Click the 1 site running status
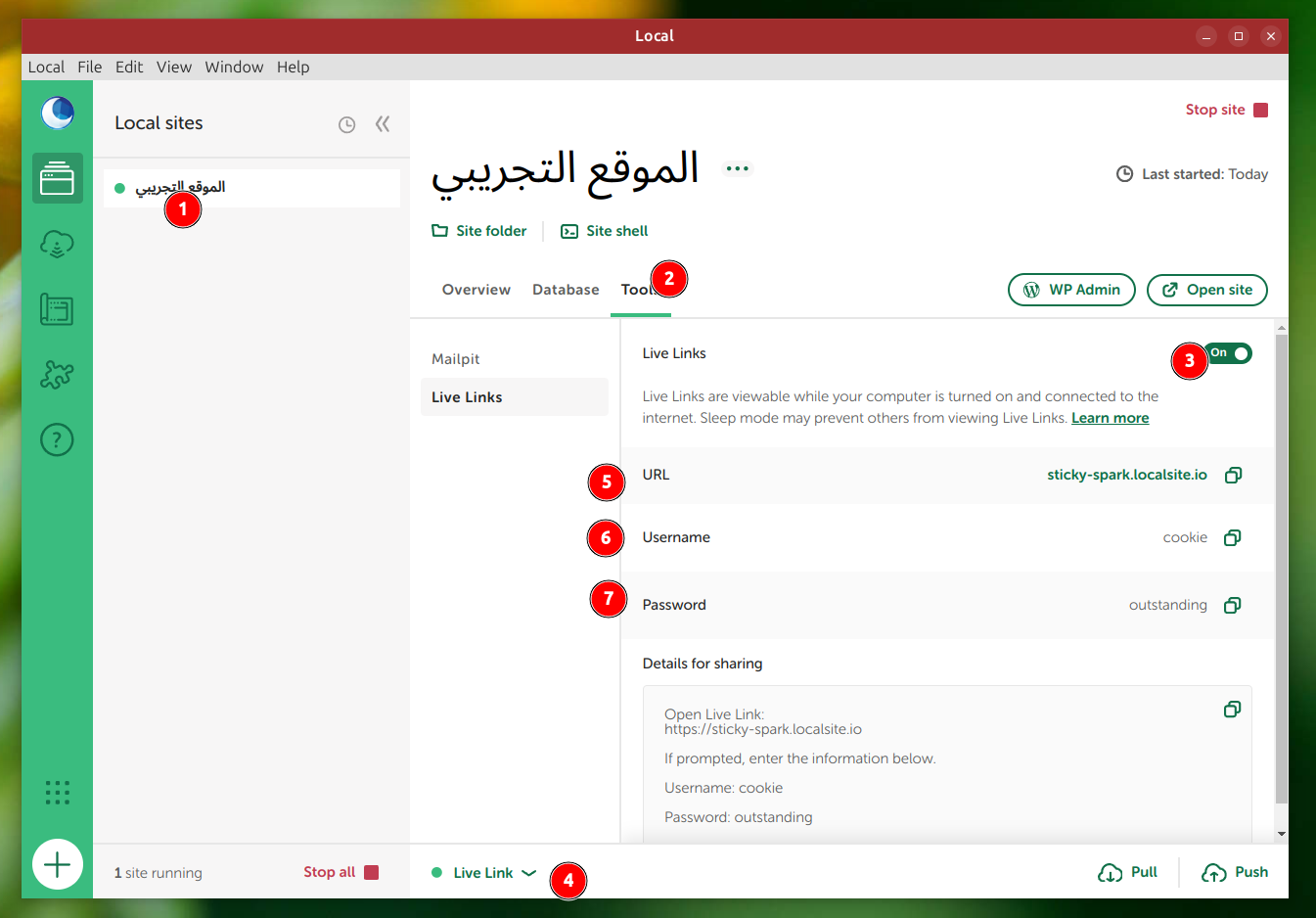The height and width of the screenshot is (918, 1316). pyautogui.click(x=159, y=873)
